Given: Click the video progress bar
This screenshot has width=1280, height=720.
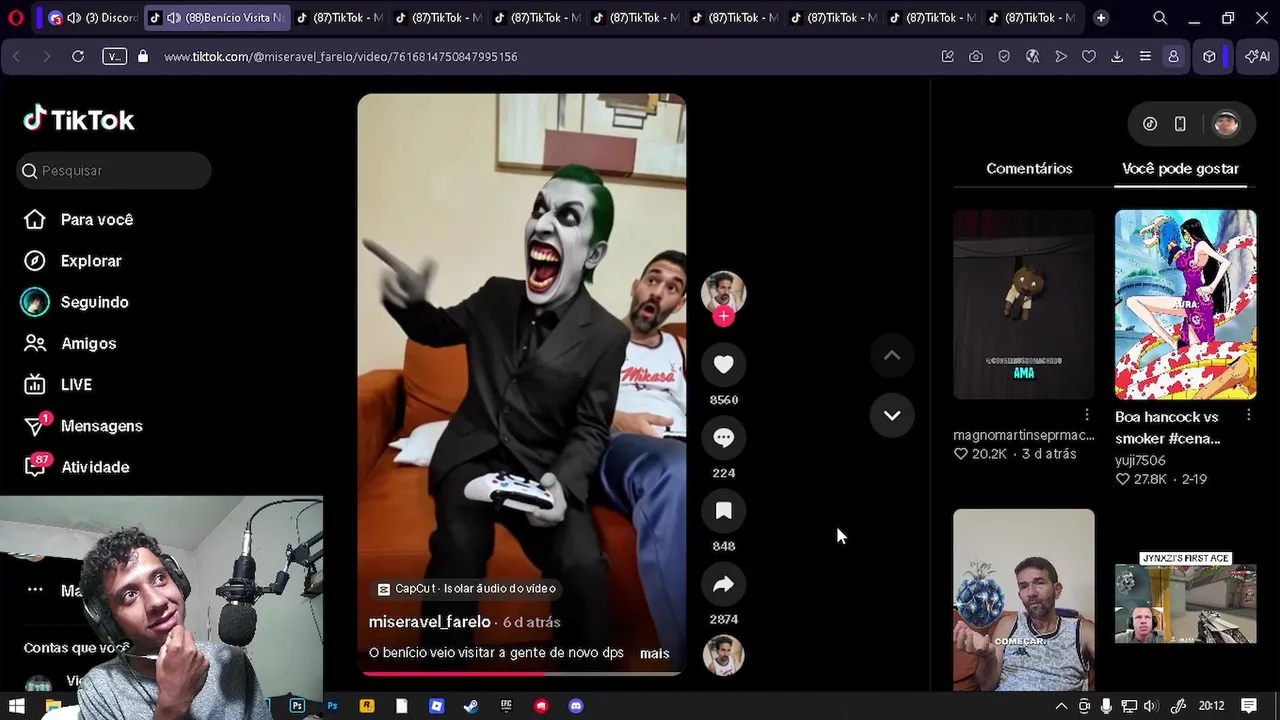Looking at the screenshot, I should (522, 673).
